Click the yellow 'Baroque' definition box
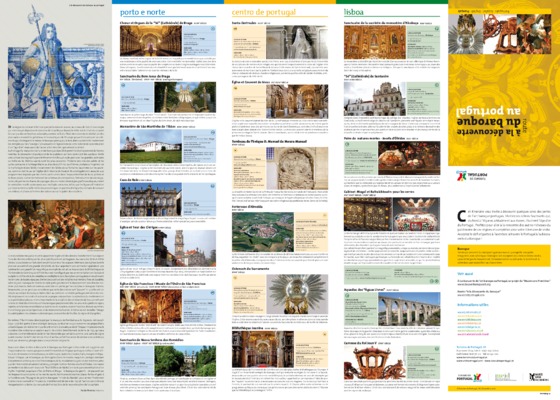Image resolution: width=560 pixels, height=400 pixels. coord(499,256)
